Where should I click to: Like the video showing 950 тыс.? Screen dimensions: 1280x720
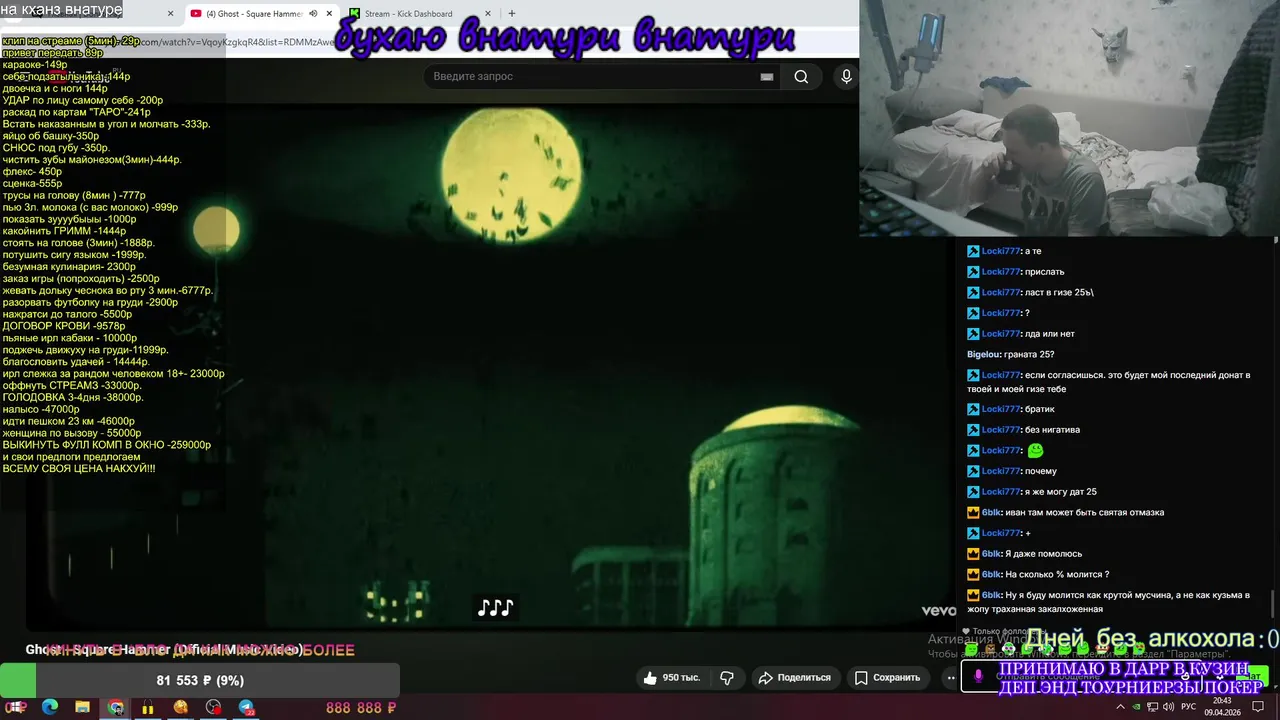[x=671, y=677]
